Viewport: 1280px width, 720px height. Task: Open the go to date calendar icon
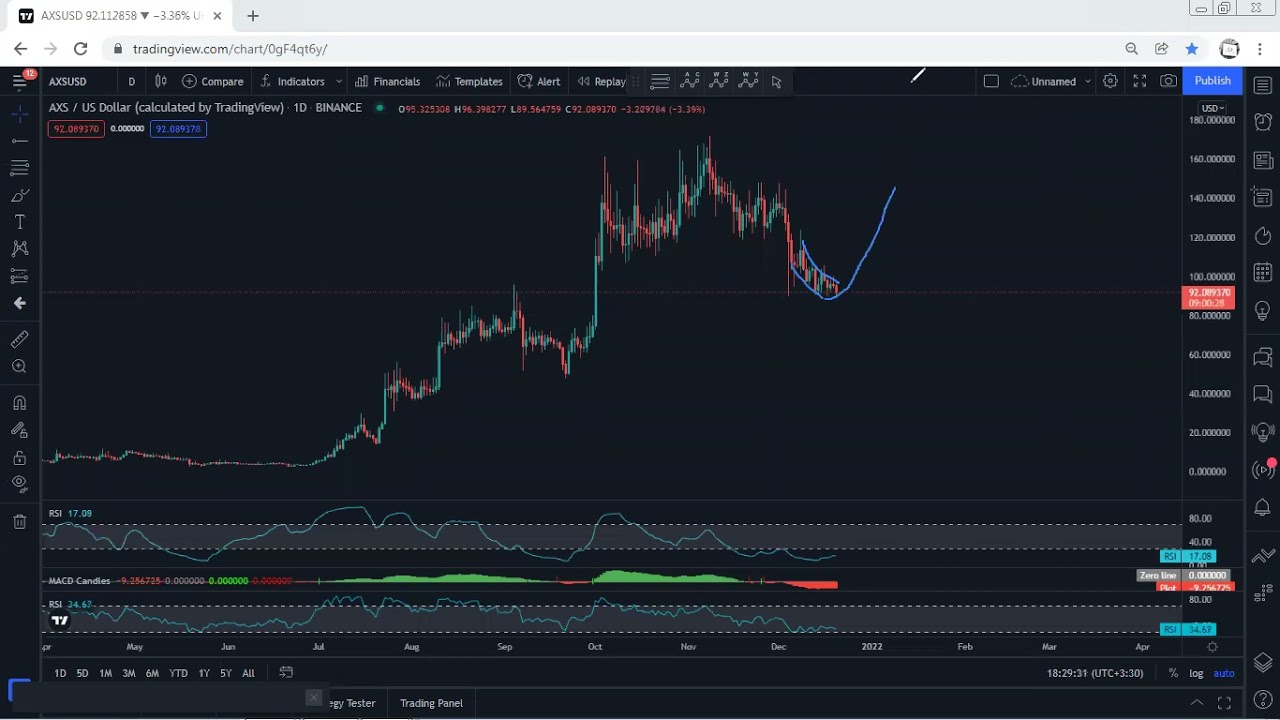pyautogui.click(x=286, y=672)
